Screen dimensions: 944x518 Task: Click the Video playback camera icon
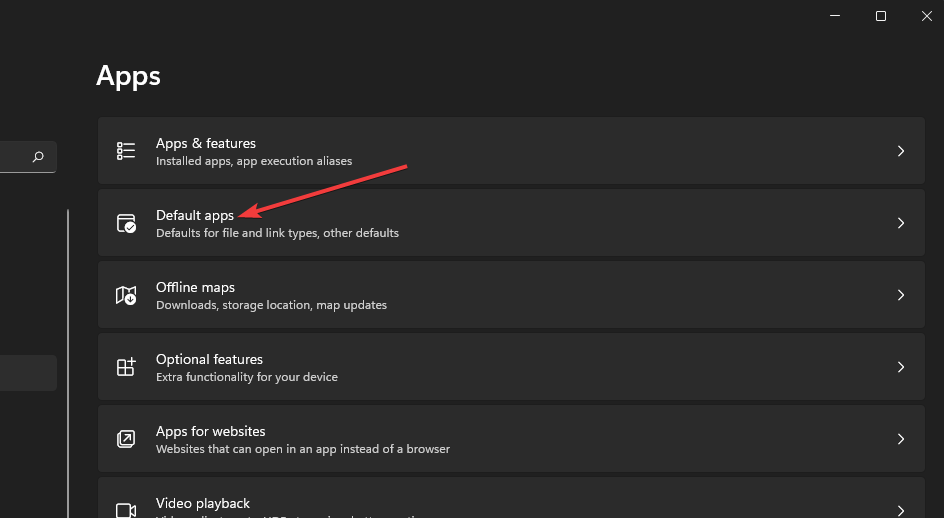126,509
